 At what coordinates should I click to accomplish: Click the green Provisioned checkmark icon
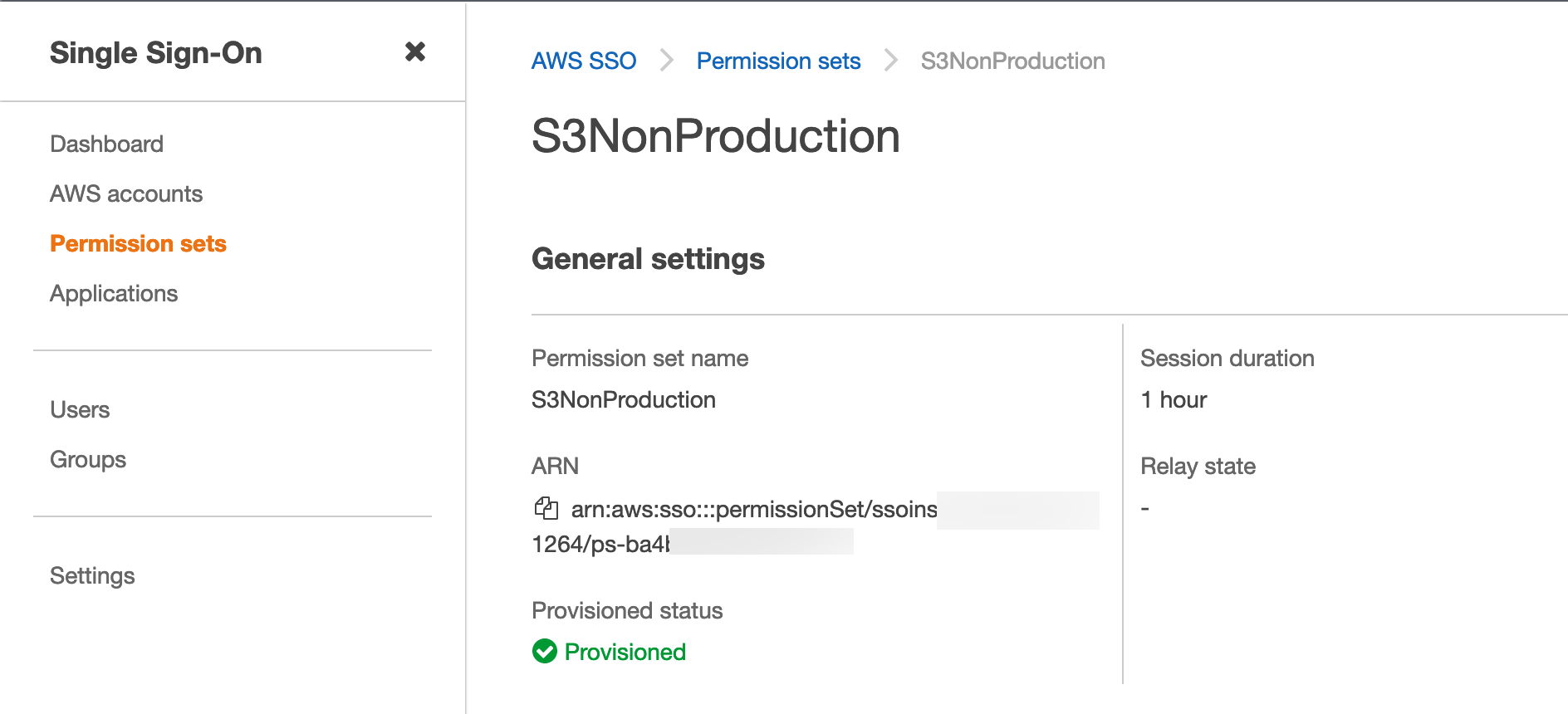tap(545, 652)
